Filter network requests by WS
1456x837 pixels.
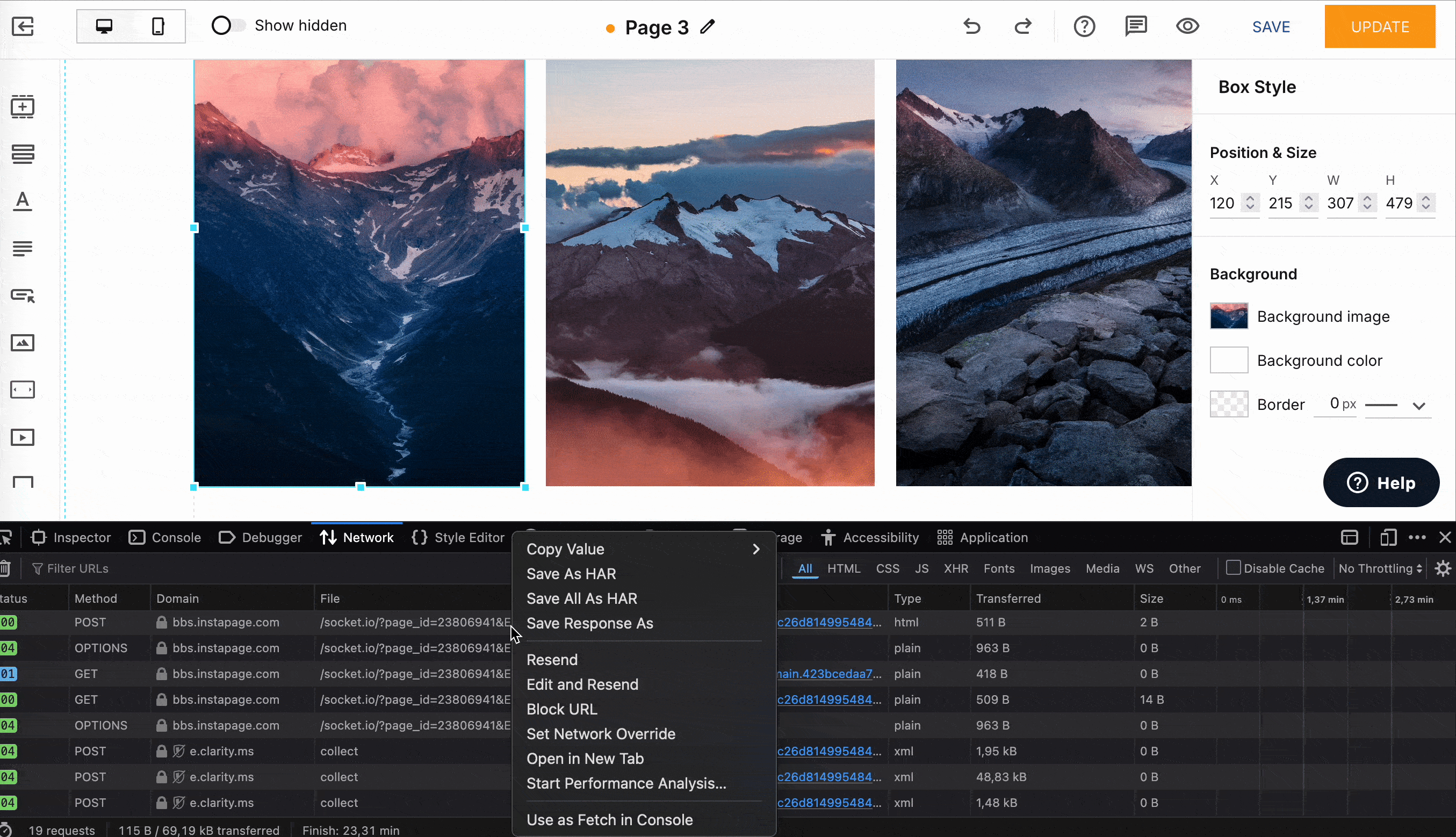click(1144, 568)
